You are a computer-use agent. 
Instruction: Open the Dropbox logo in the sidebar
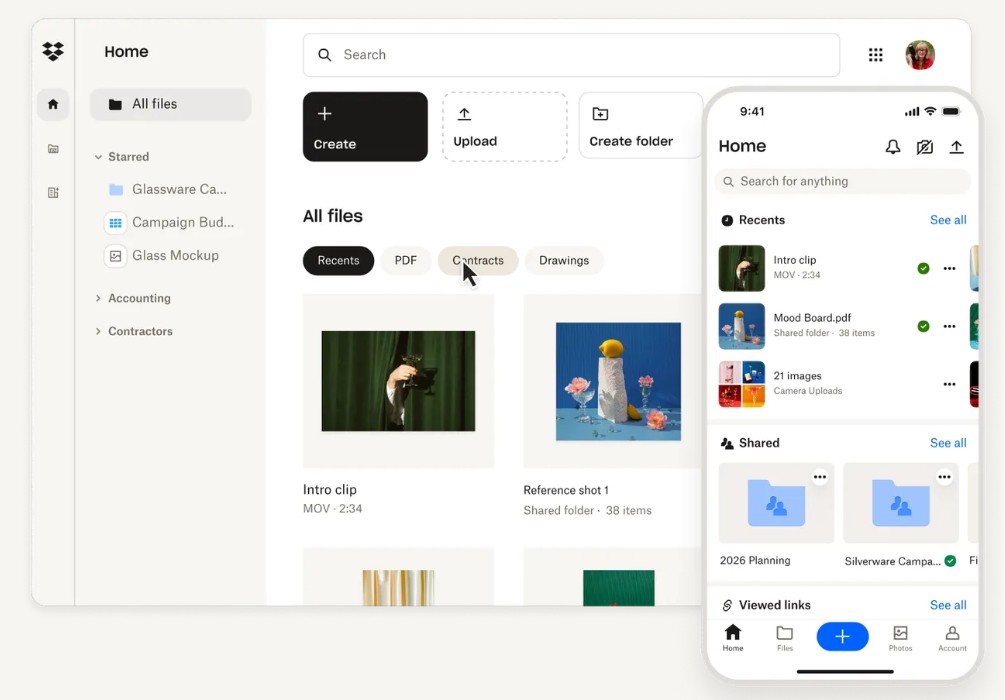[x=53, y=51]
